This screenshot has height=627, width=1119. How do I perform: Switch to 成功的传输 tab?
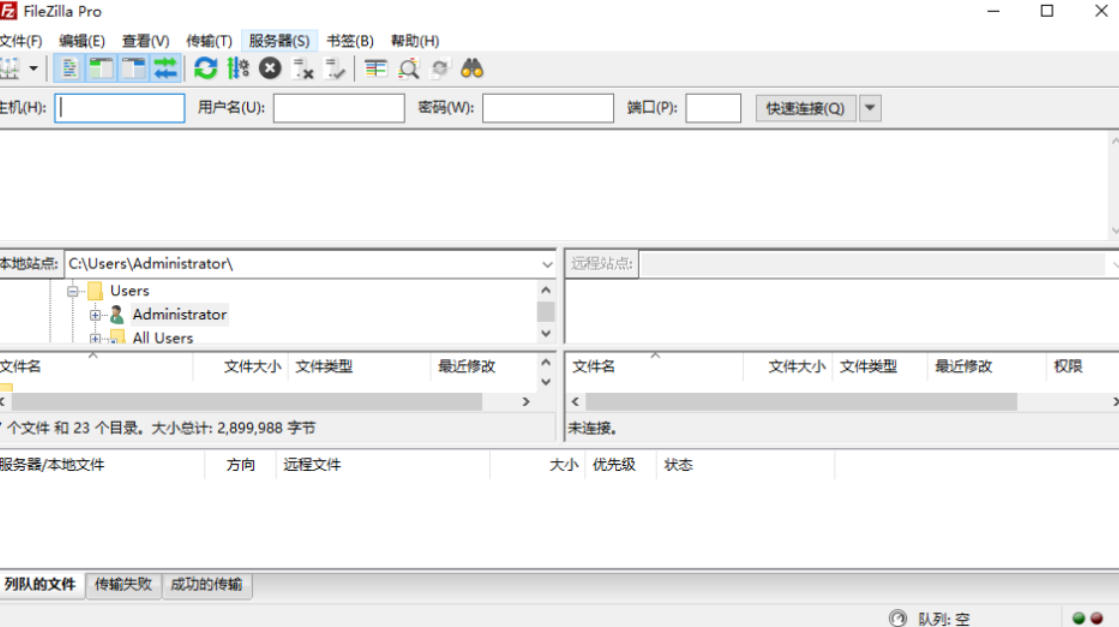(x=206, y=584)
